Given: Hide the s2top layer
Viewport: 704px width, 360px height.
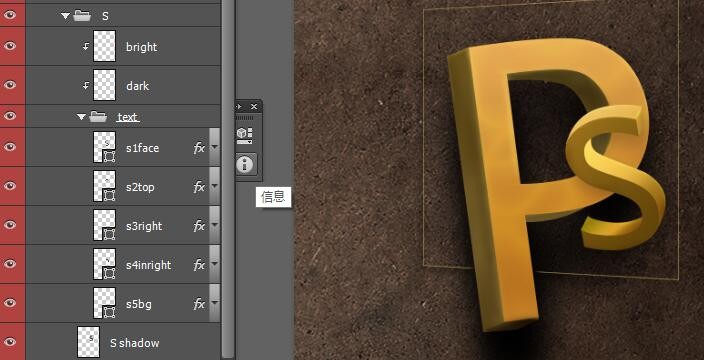Looking at the screenshot, I should click(x=9, y=185).
